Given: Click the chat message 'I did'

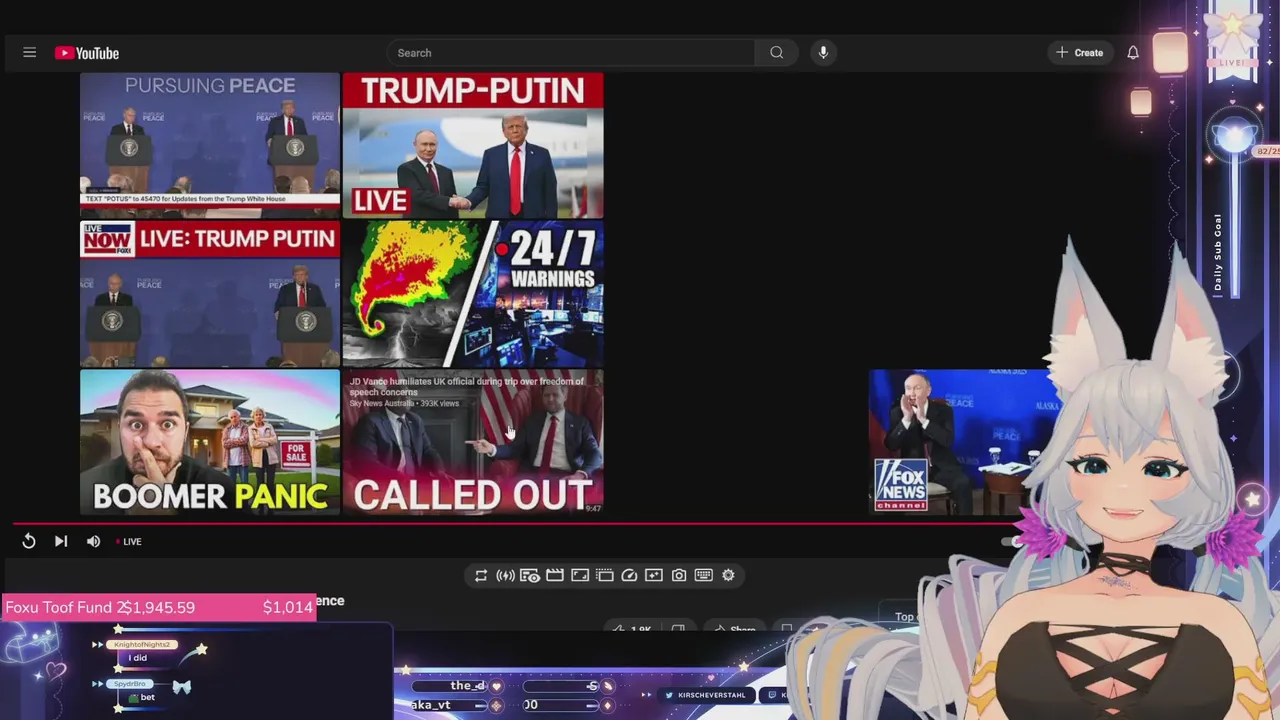Looking at the screenshot, I should (x=137, y=658).
